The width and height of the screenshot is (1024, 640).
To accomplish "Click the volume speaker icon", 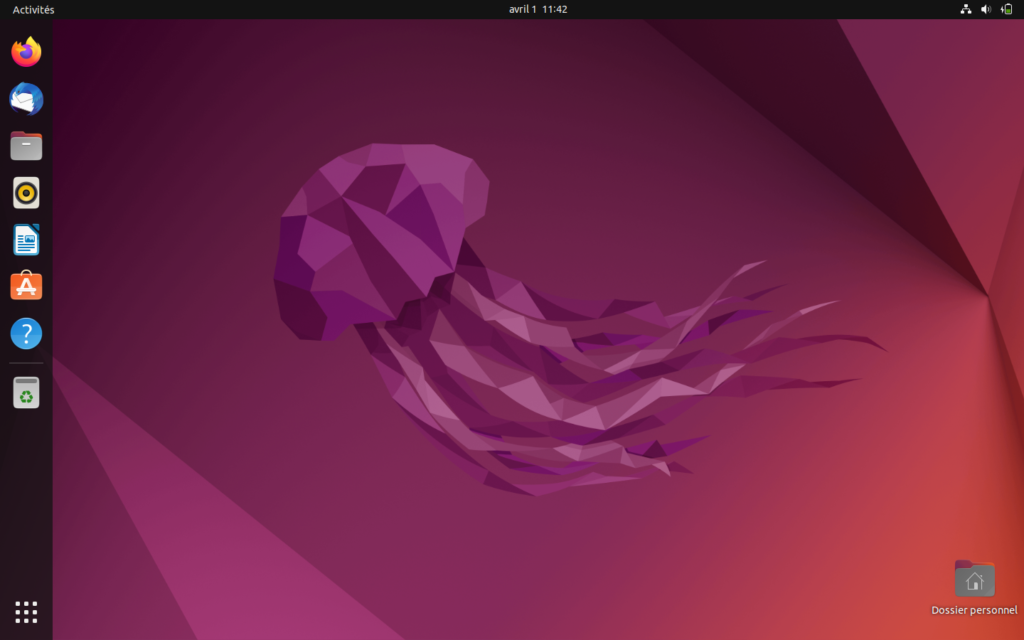I will [x=986, y=9].
